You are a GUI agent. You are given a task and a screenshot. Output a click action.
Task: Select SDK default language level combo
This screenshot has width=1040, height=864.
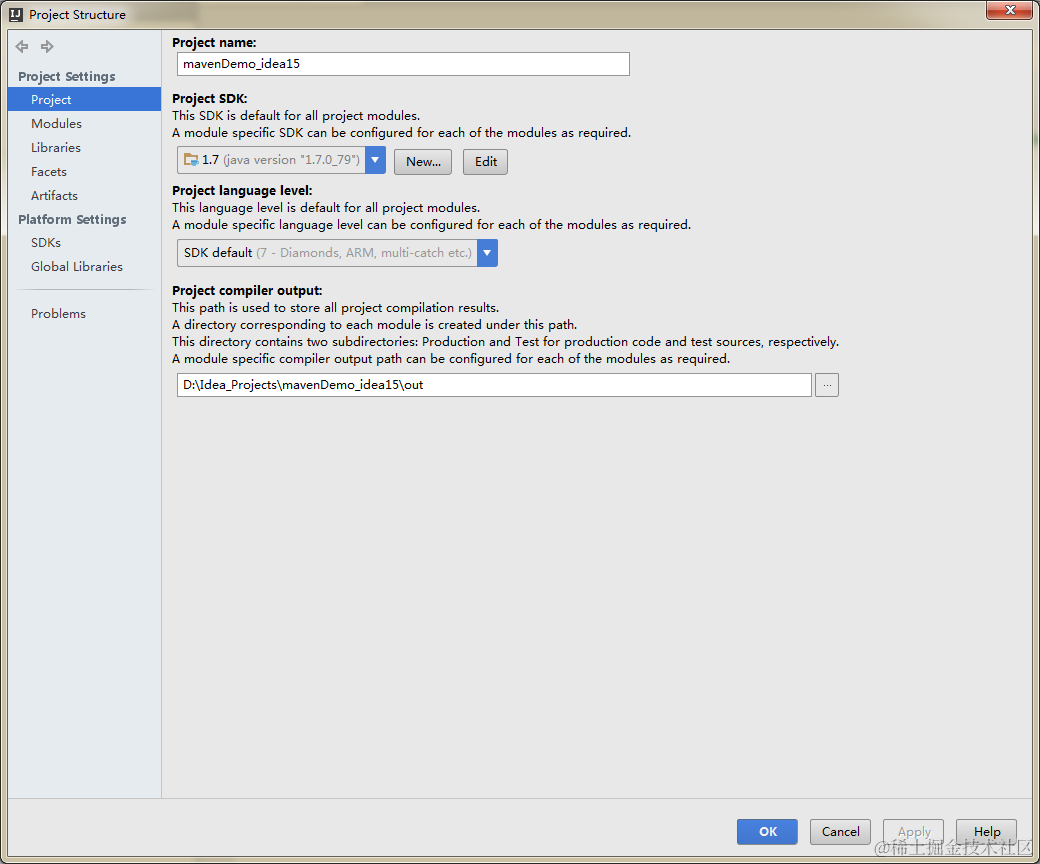(x=337, y=253)
